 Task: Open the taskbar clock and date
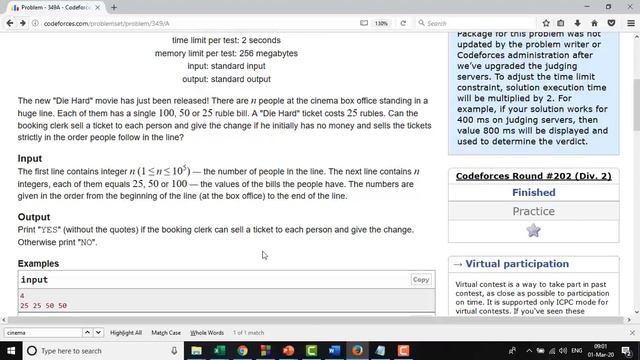coord(601,351)
